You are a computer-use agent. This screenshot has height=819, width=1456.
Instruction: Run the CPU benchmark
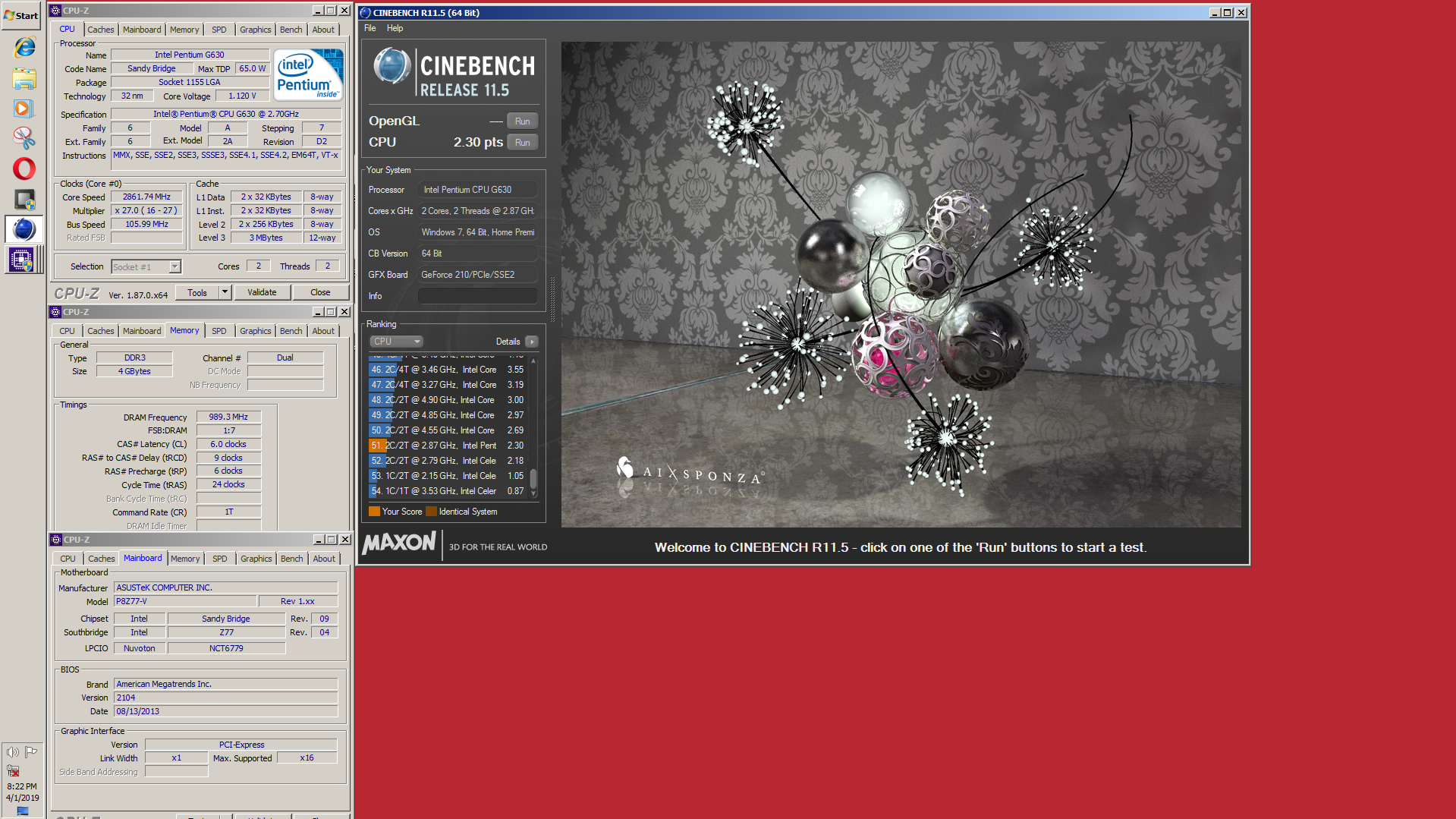(x=523, y=143)
